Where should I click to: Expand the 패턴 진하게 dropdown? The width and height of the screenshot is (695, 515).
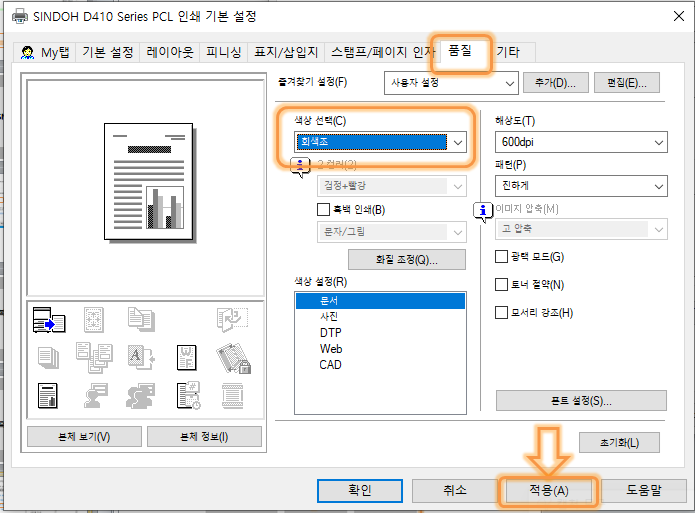tap(581, 186)
